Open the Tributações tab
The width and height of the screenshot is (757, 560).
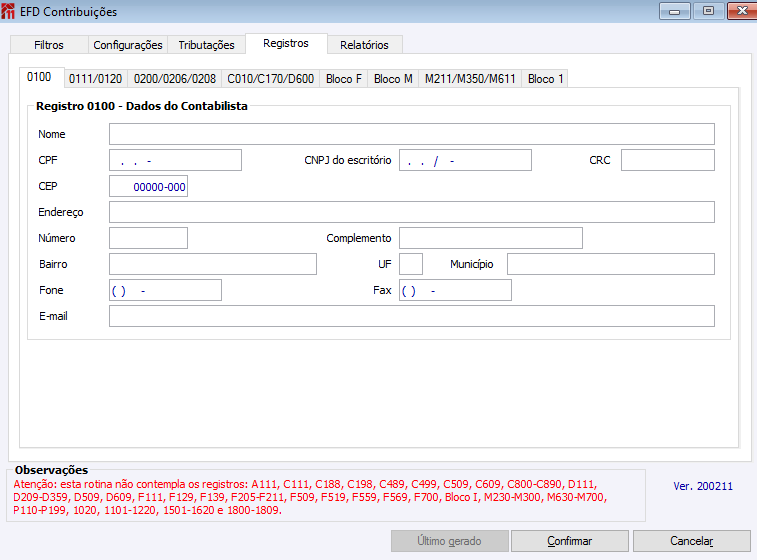207,45
